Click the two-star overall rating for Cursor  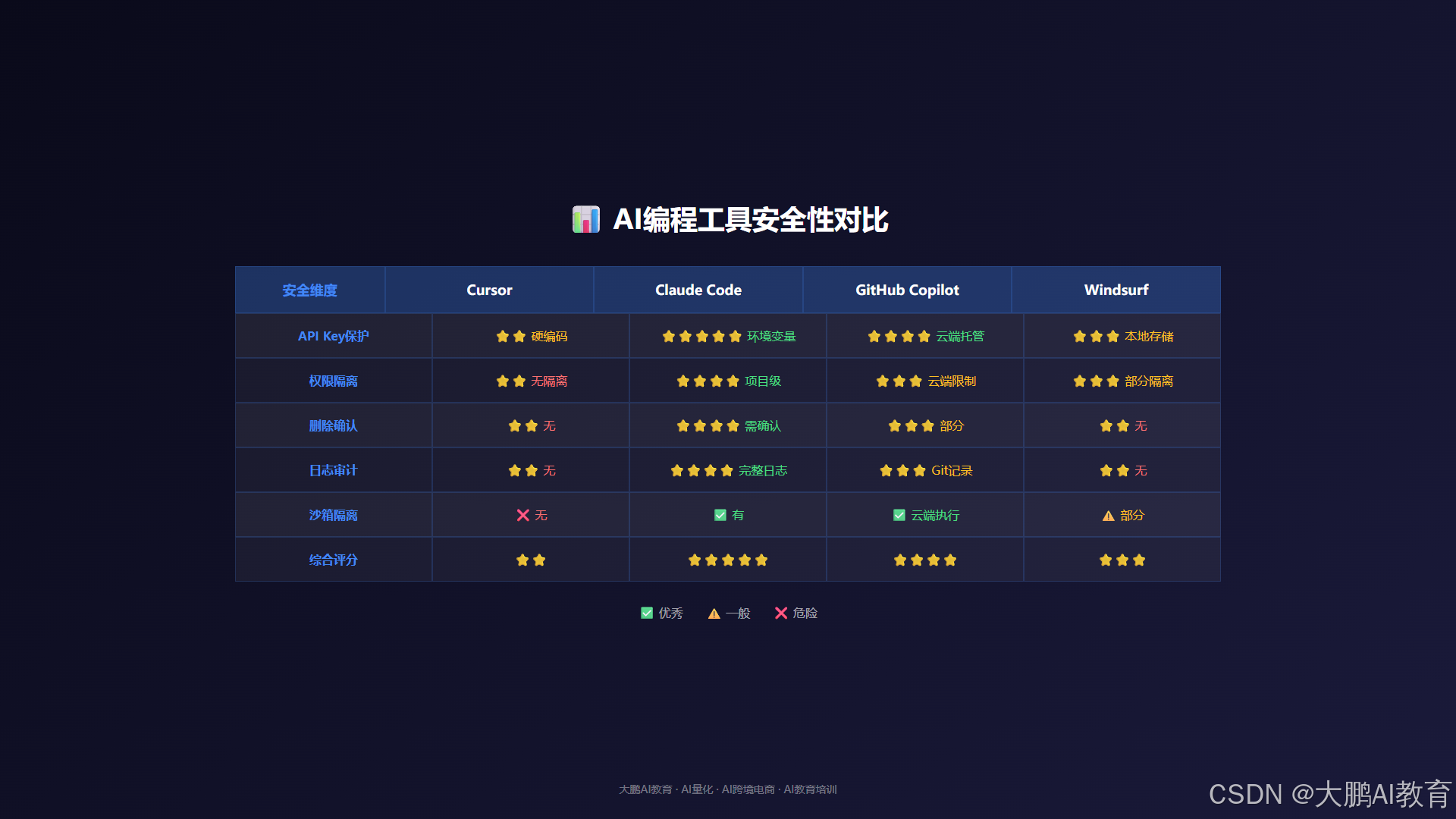(x=531, y=560)
